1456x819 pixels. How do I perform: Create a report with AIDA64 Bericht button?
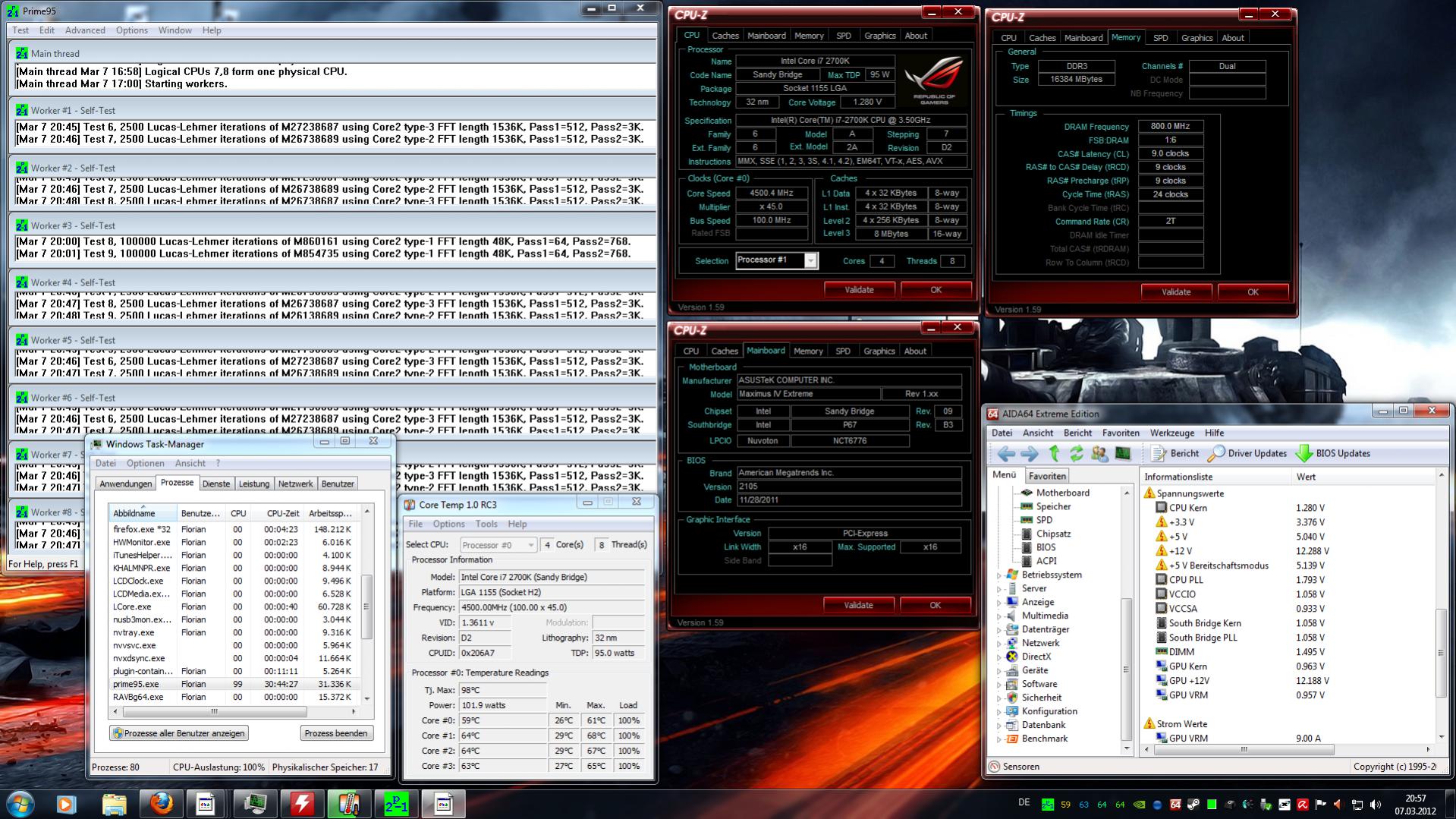coord(1175,454)
